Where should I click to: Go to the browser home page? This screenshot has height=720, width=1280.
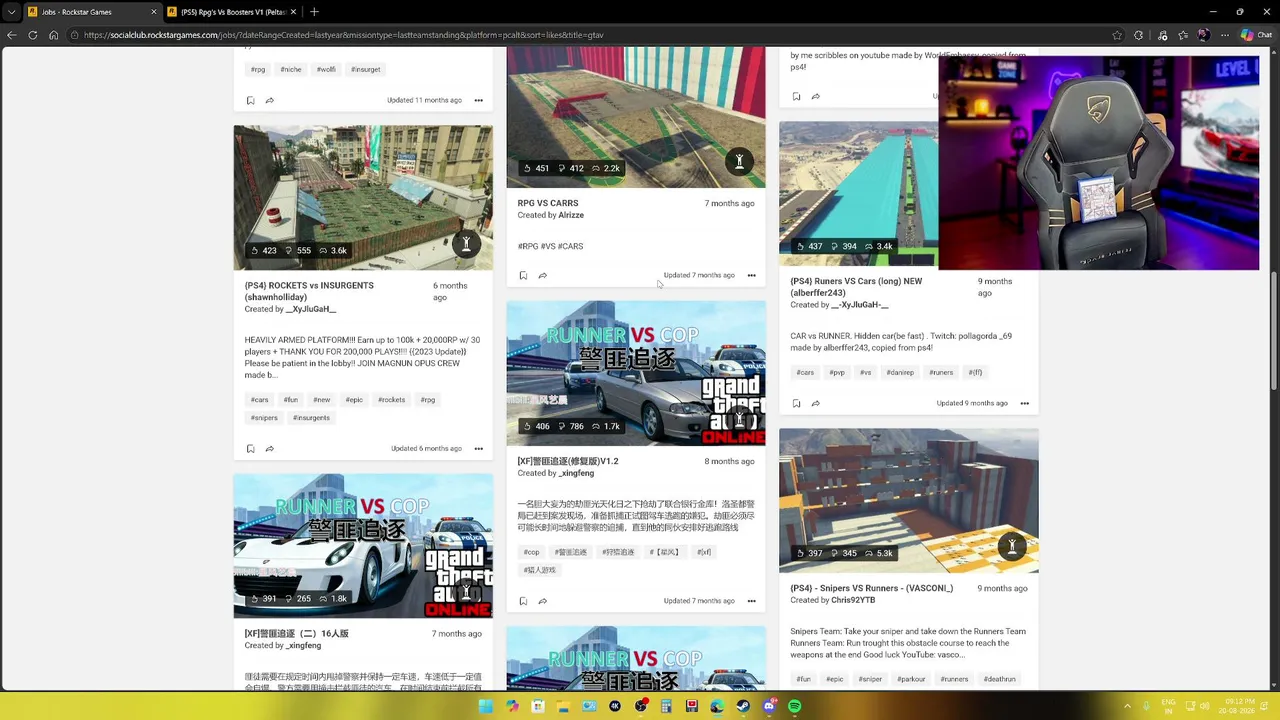click(x=53, y=35)
